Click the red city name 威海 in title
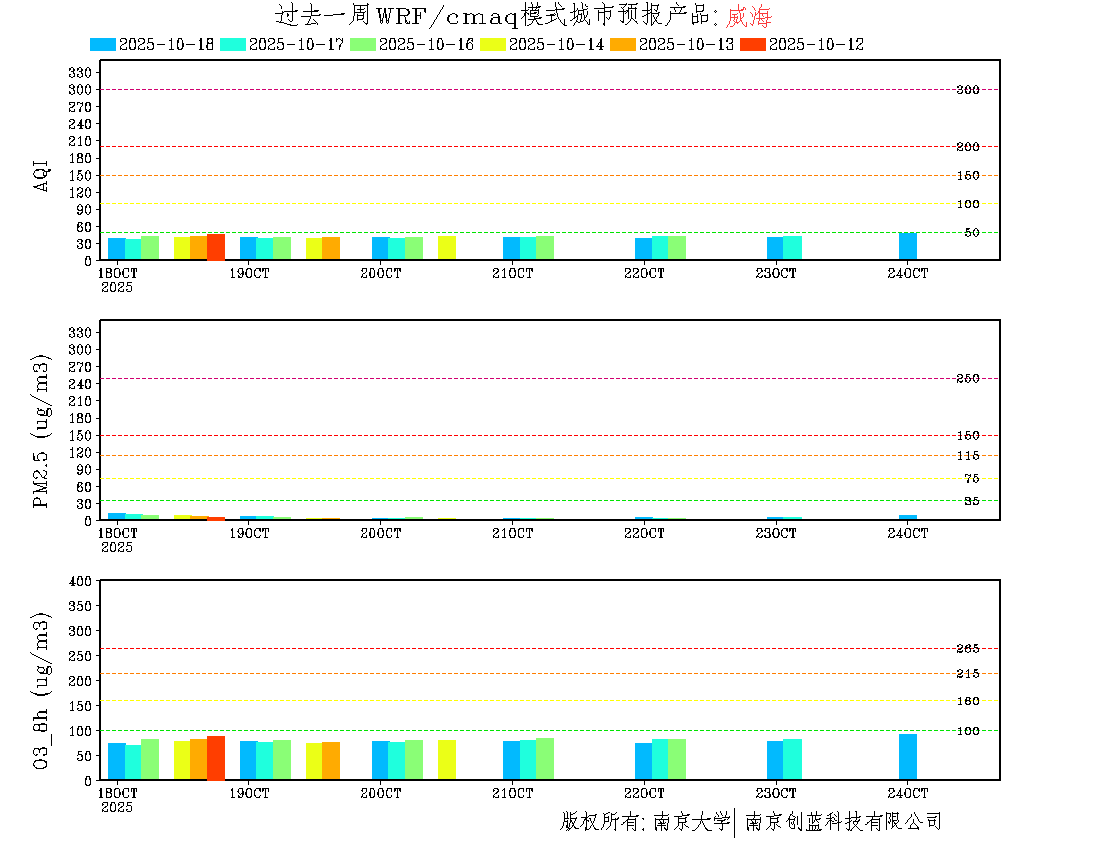 coord(749,16)
